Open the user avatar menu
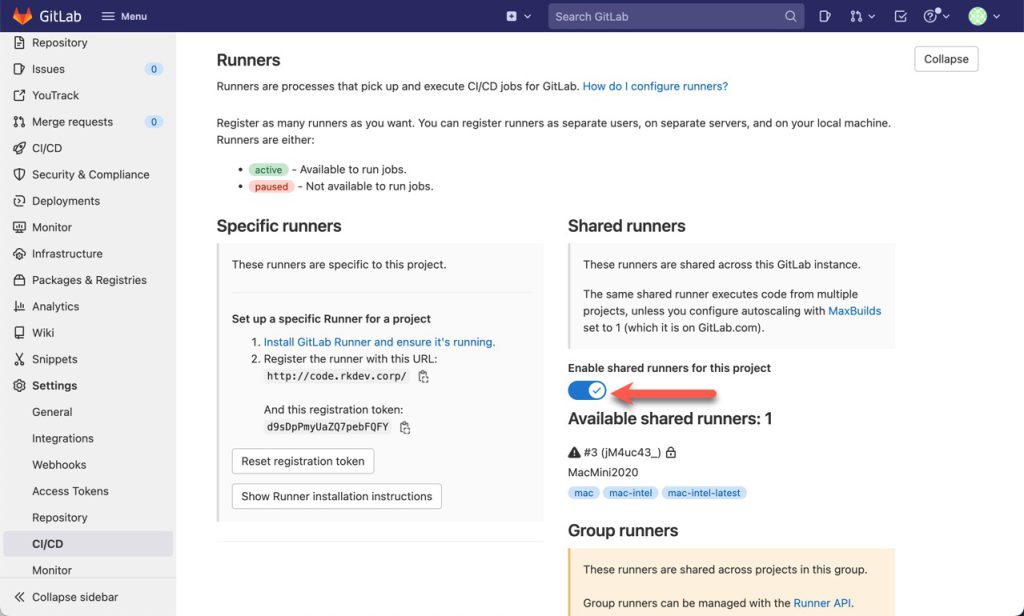This screenshot has height=616, width=1024. click(978, 16)
